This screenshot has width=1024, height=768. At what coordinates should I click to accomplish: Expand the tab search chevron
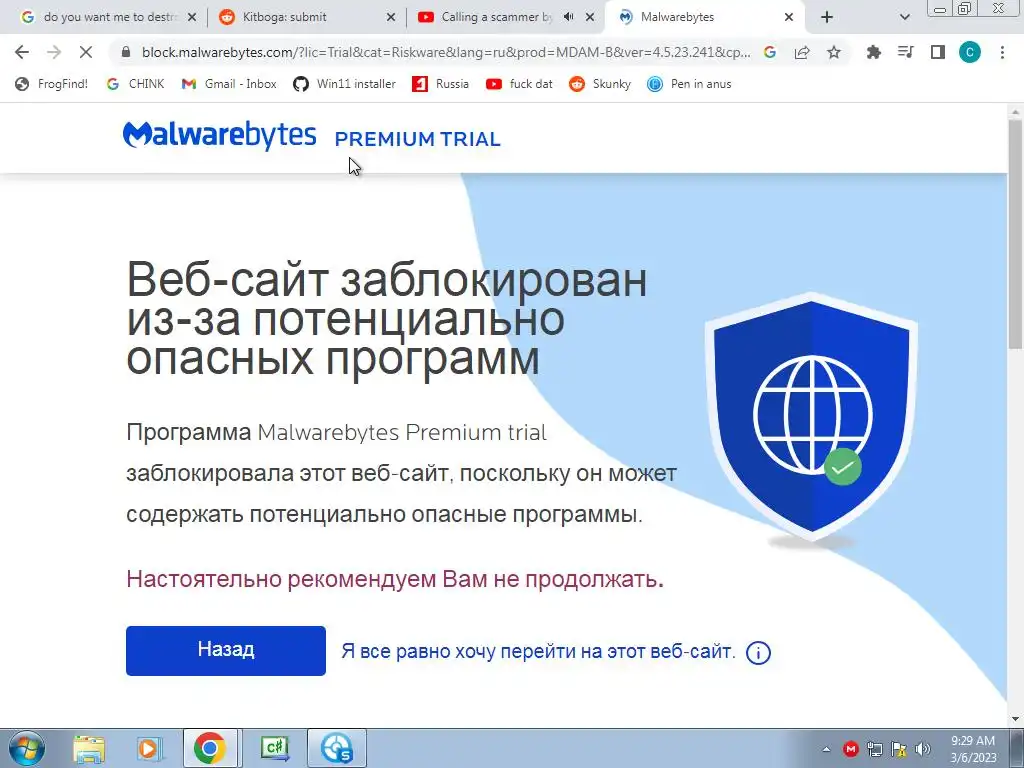[x=904, y=18]
